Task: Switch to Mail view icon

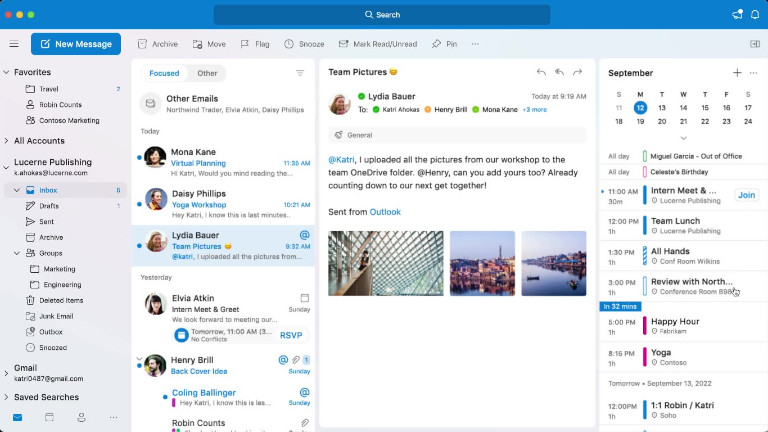Action: coord(17,418)
